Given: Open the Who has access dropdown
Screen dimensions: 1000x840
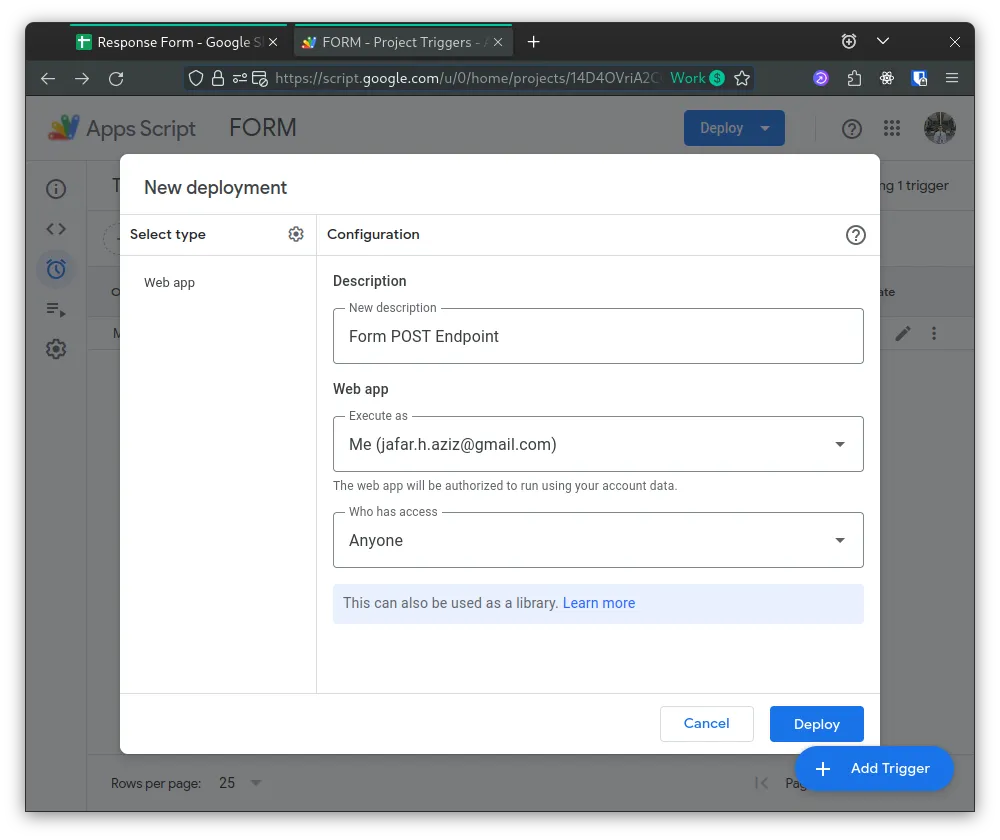Looking at the screenshot, I should click(839, 539).
